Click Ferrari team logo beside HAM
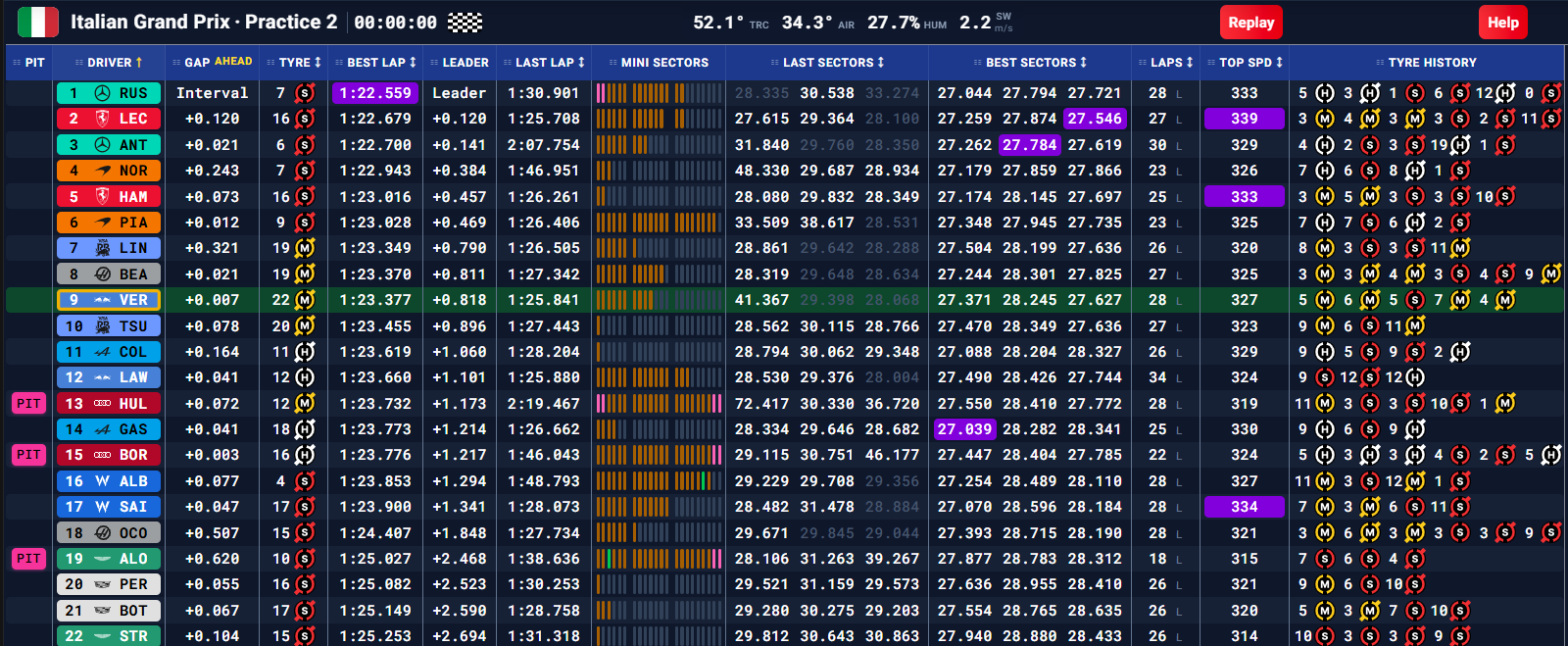The height and width of the screenshot is (646, 1568). (102, 196)
